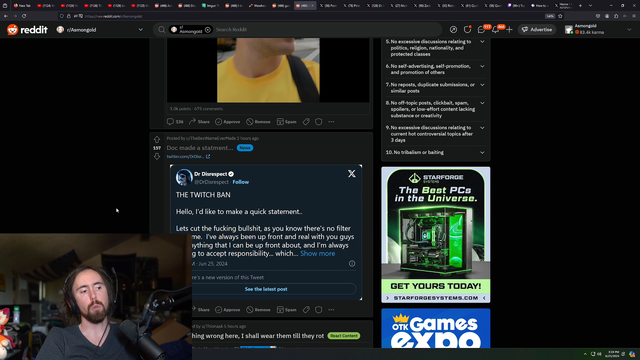This screenshot has height=360, width=640.
Task: Click the search magnifier icon
Action: (162, 29)
